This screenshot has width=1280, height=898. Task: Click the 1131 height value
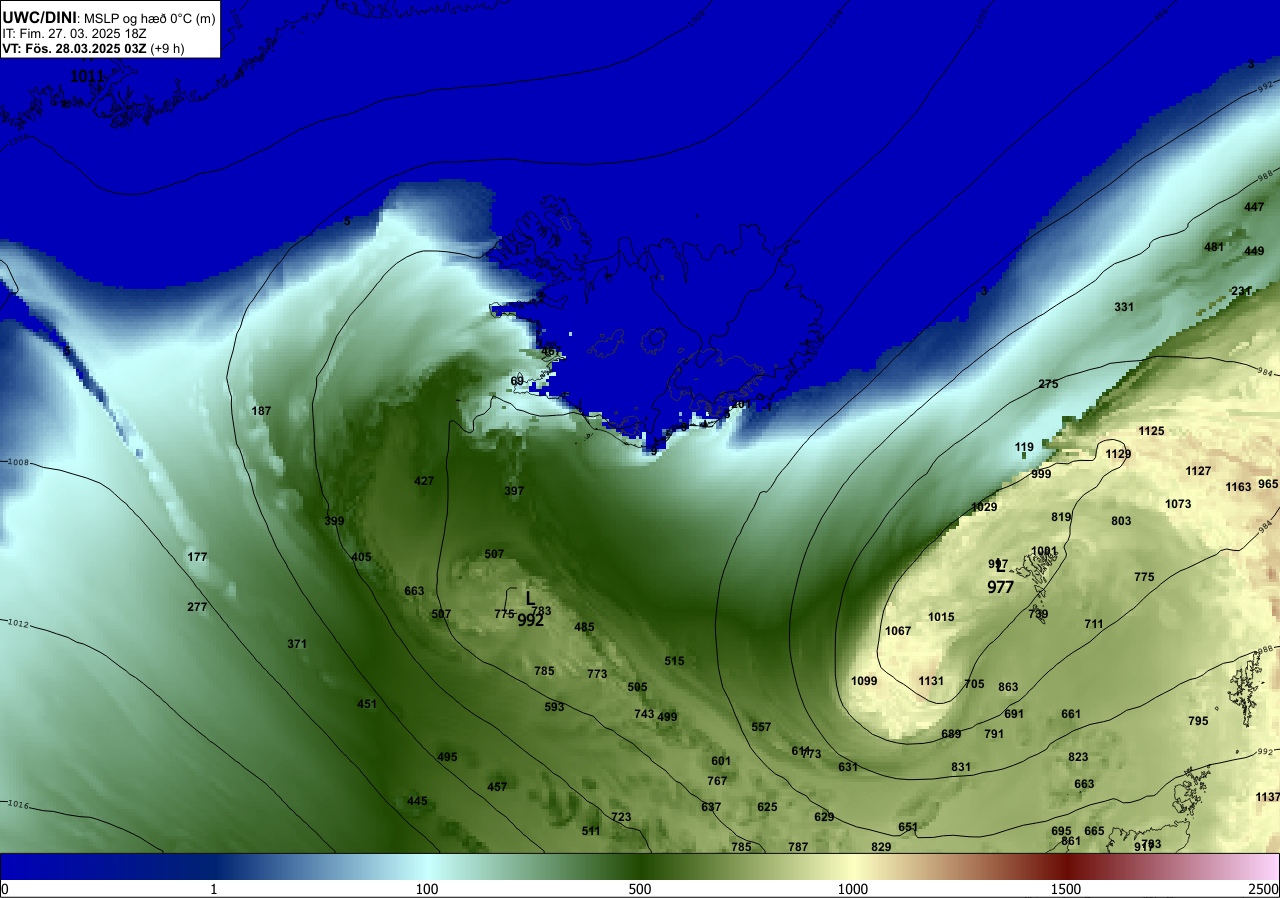click(x=931, y=681)
